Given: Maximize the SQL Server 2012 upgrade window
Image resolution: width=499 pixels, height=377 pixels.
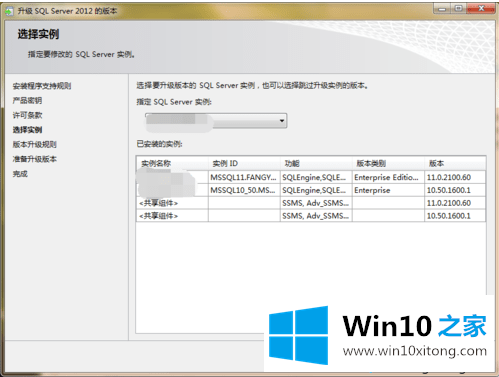Looking at the screenshot, I should 459,9.
